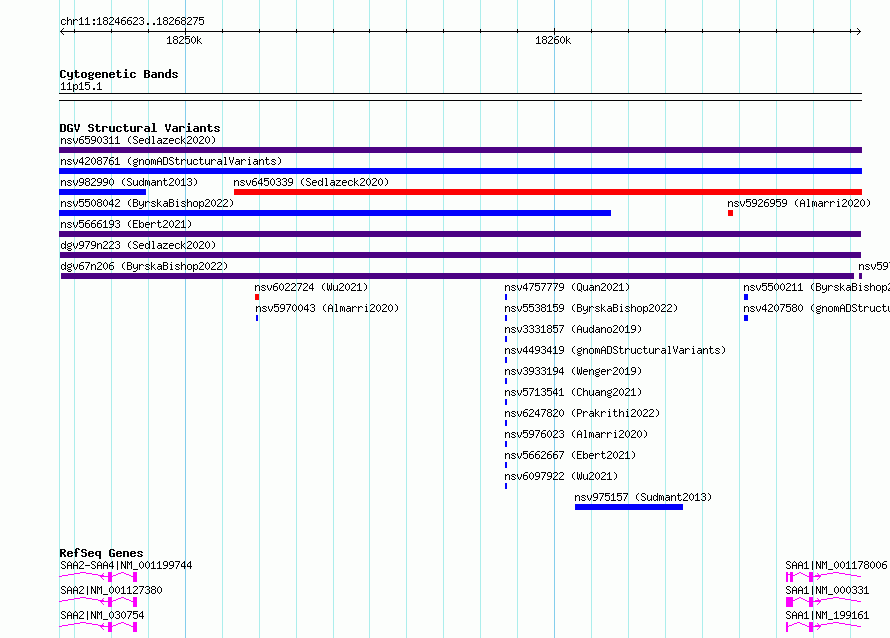Click the nsv6022724 (Wu2021) label
The image size is (890, 638).
(x=311, y=287)
